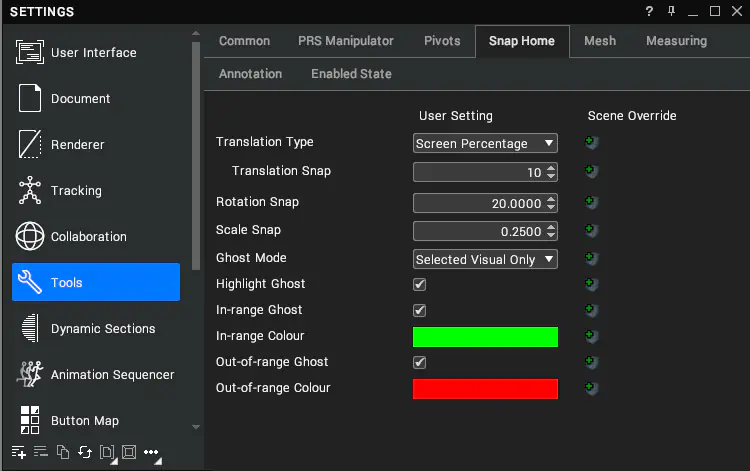
Task: Add scene override for Translation Snap
Action: [x=591, y=171]
